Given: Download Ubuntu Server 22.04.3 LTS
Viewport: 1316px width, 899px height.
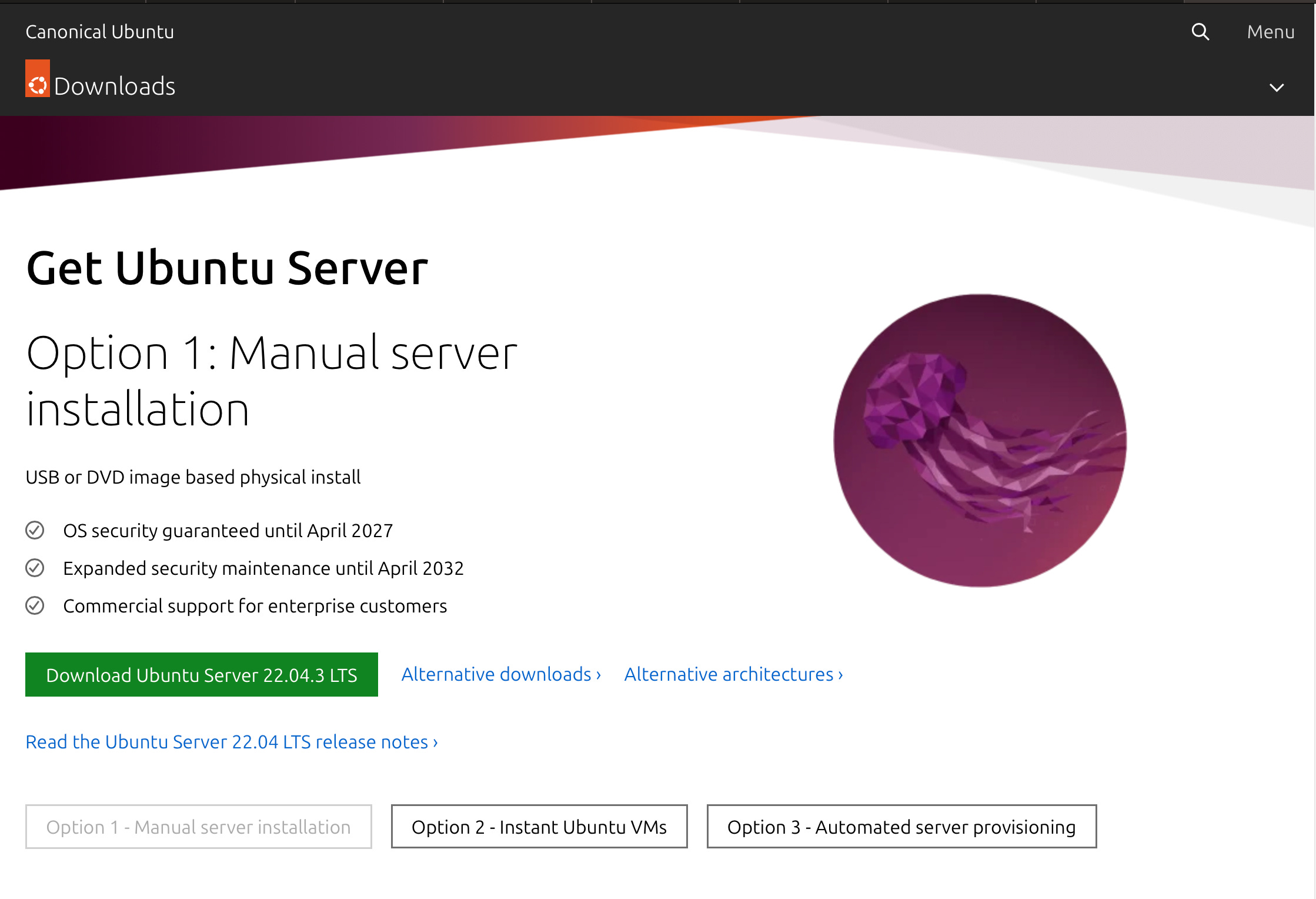Looking at the screenshot, I should pos(202,675).
